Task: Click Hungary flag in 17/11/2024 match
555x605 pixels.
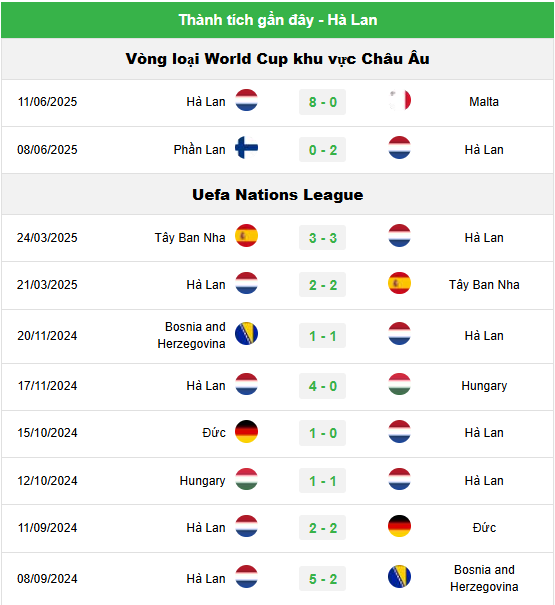Action: [399, 384]
